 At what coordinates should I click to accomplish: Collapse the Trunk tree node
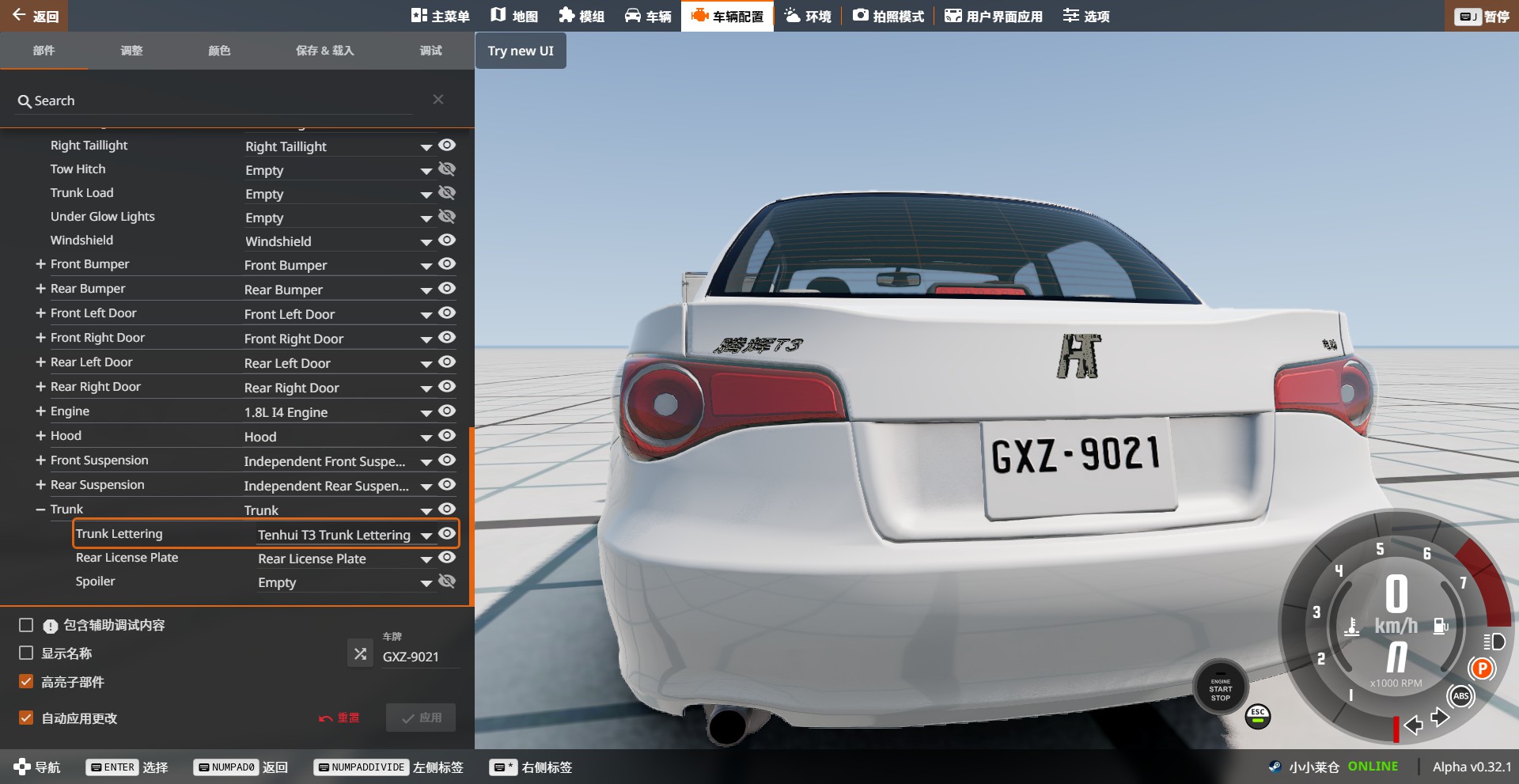pos(40,509)
